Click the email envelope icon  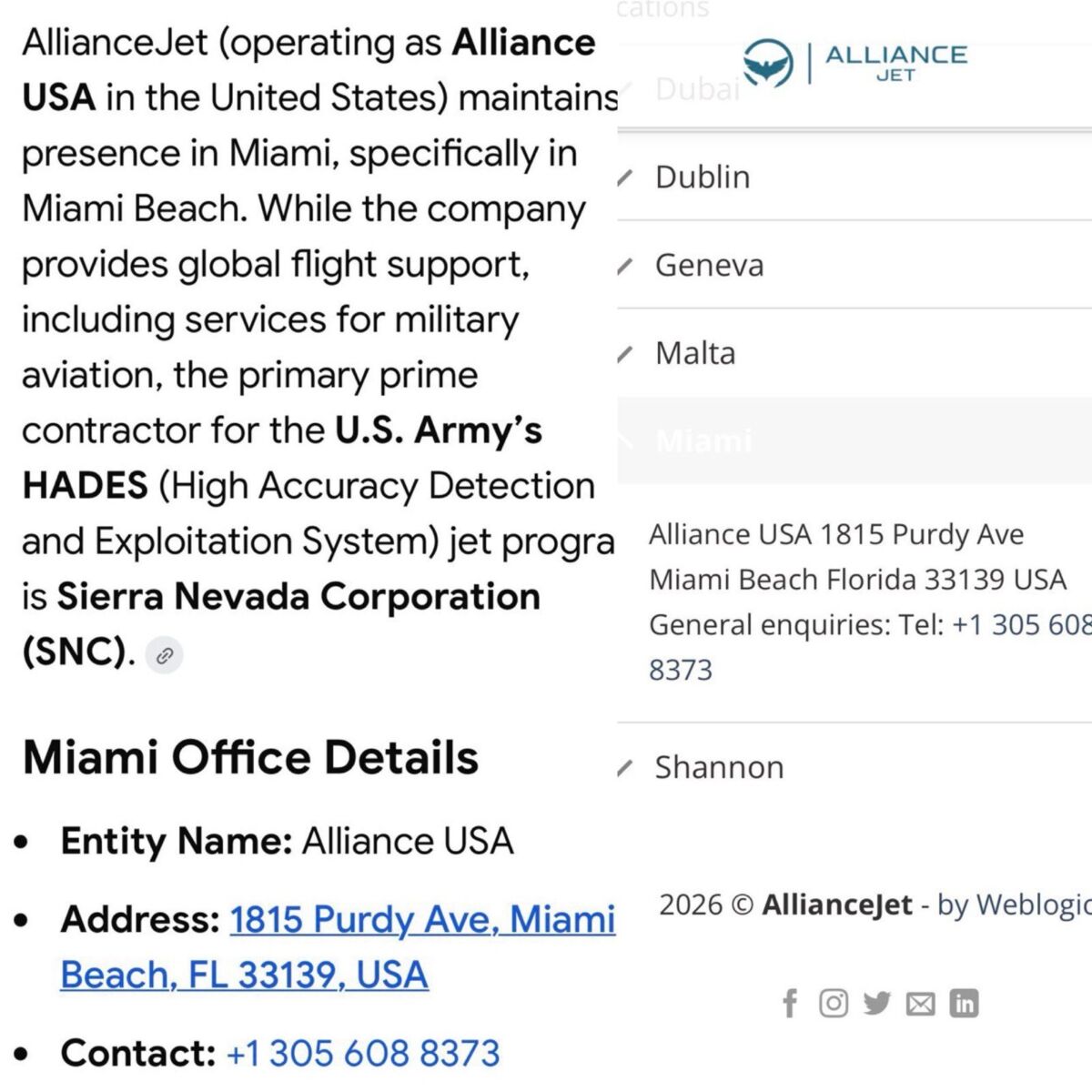click(921, 1004)
